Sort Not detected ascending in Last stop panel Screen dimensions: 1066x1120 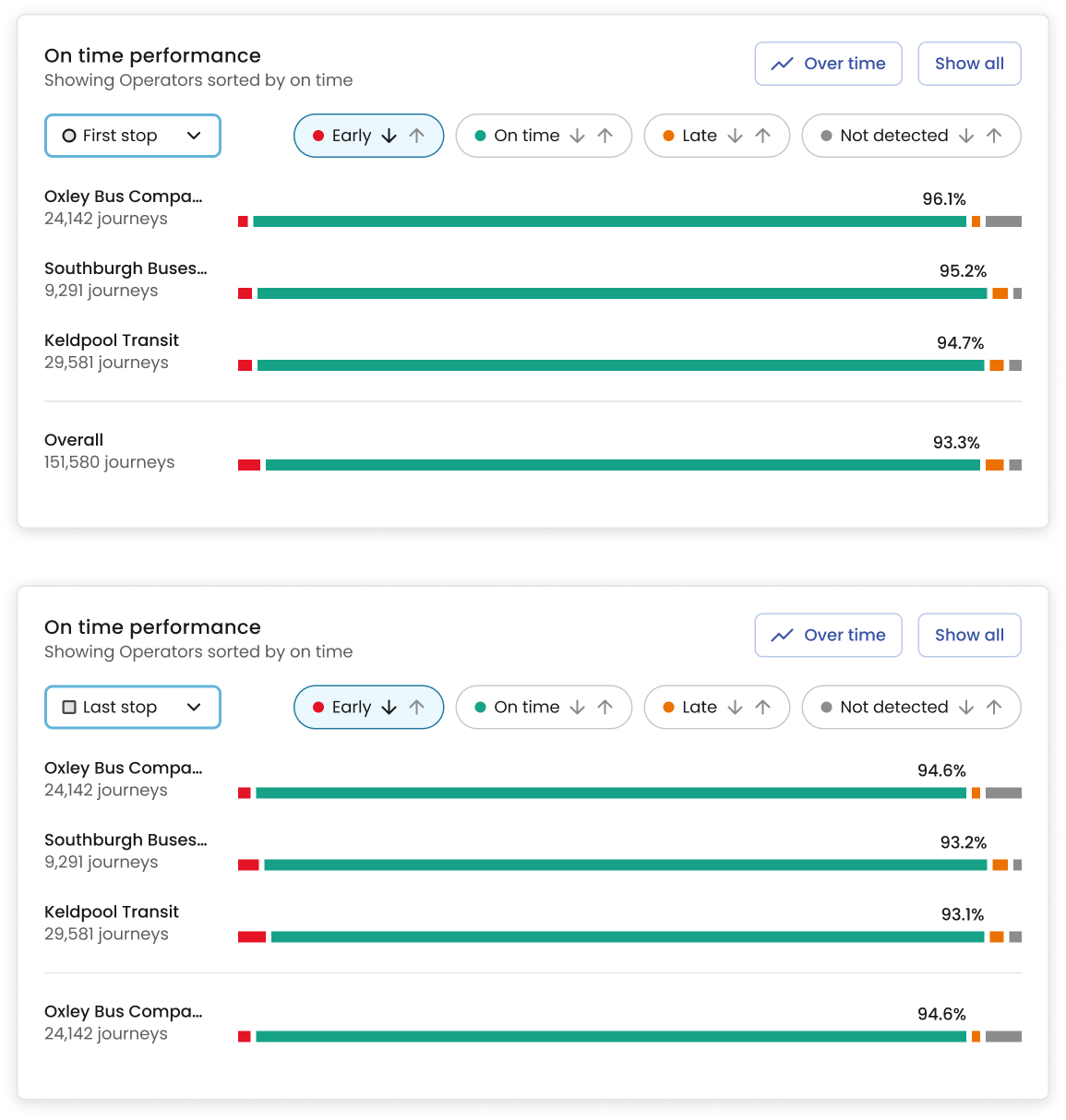pyautogui.click(x=994, y=708)
